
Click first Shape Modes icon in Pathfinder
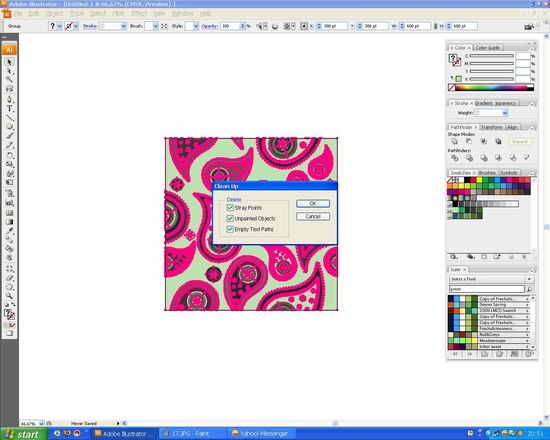pyautogui.click(x=455, y=141)
